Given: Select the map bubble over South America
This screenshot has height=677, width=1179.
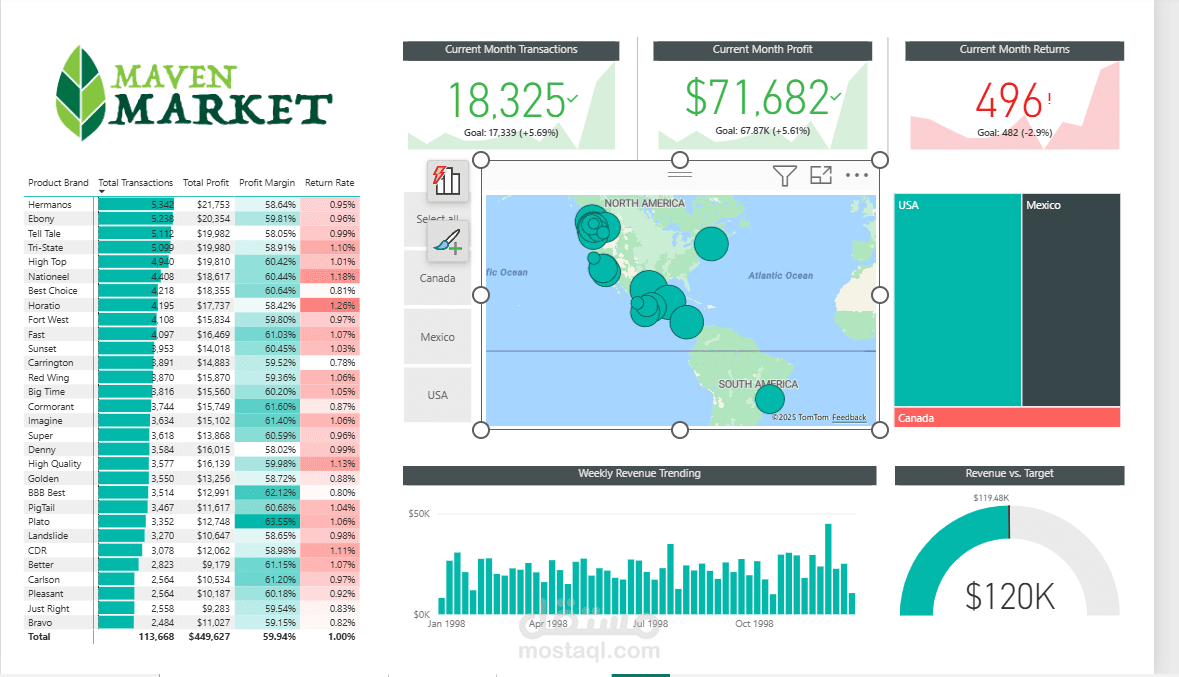Looking at the screenshot, I should pyautogui.click(x=770, y=399).
